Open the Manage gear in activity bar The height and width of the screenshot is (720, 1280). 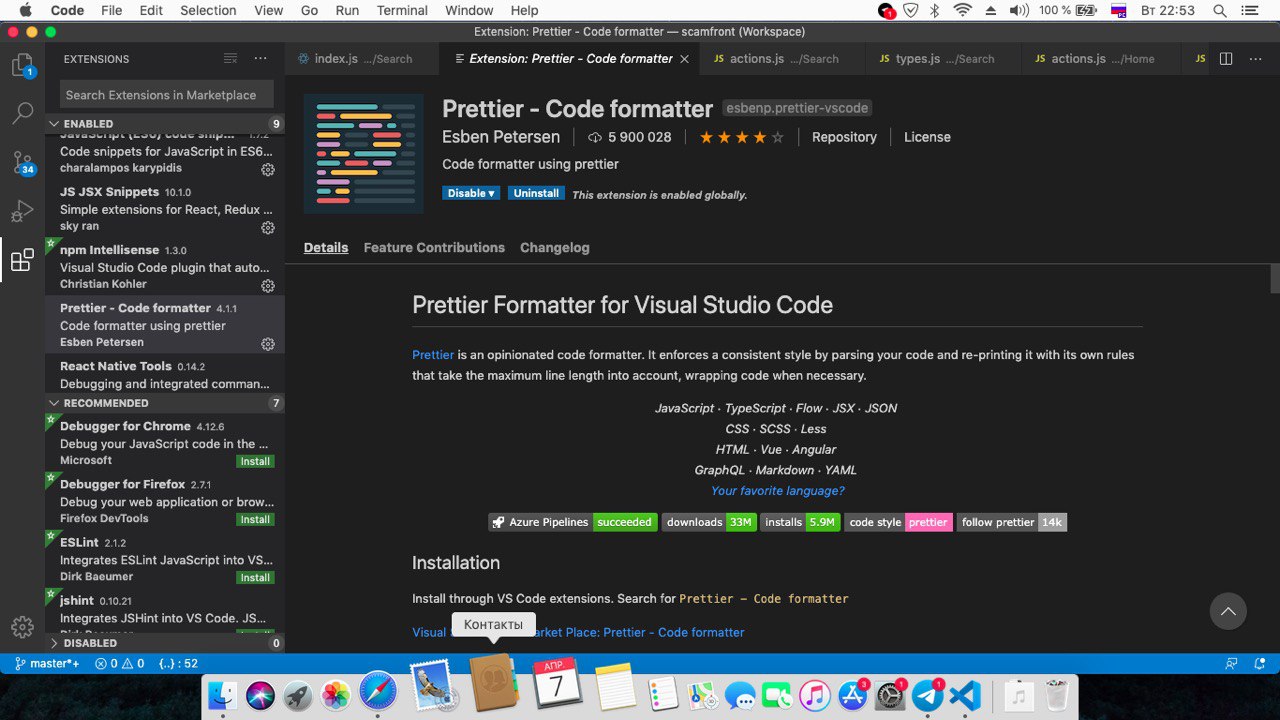pos(22,627)
